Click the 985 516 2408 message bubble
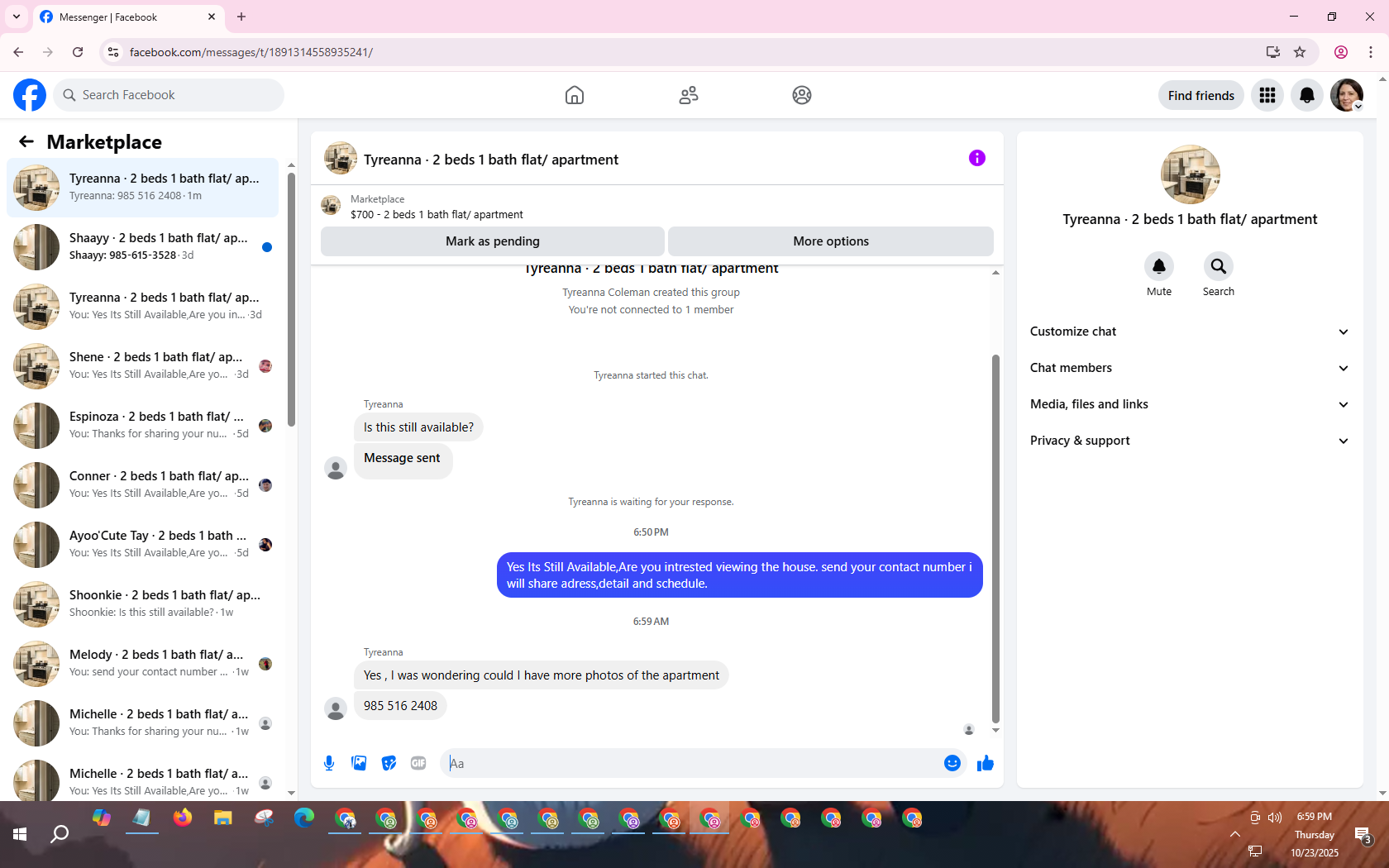Screen dimensions: 1389x868 (401, 706)
